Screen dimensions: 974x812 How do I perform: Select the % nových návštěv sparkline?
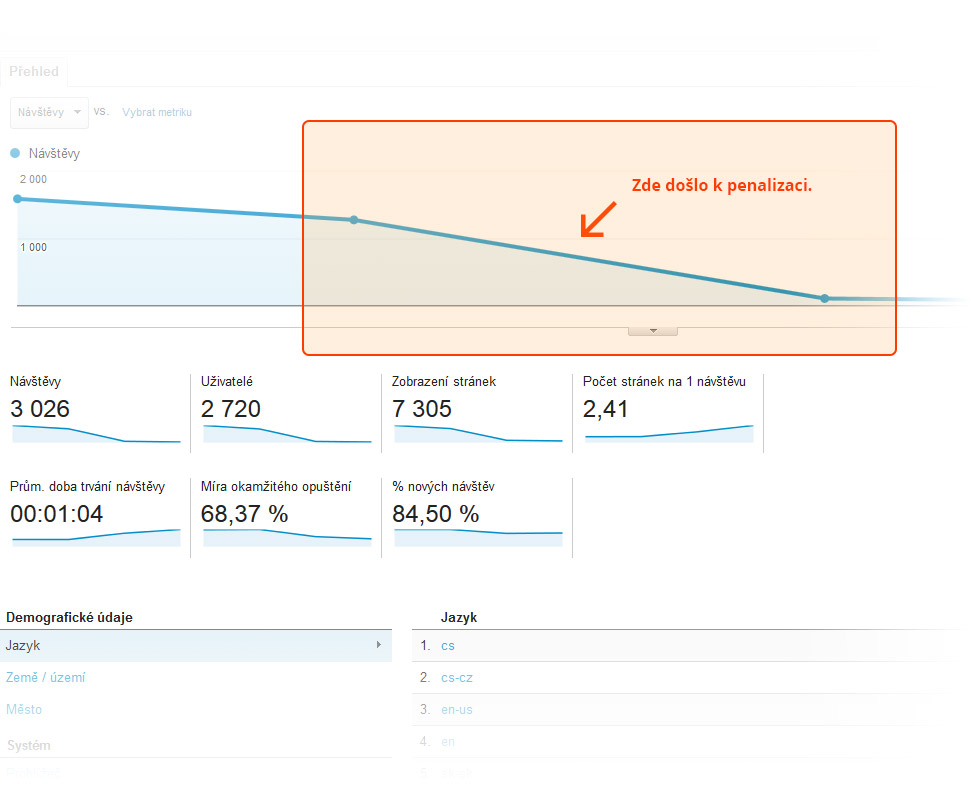(478, 537)
